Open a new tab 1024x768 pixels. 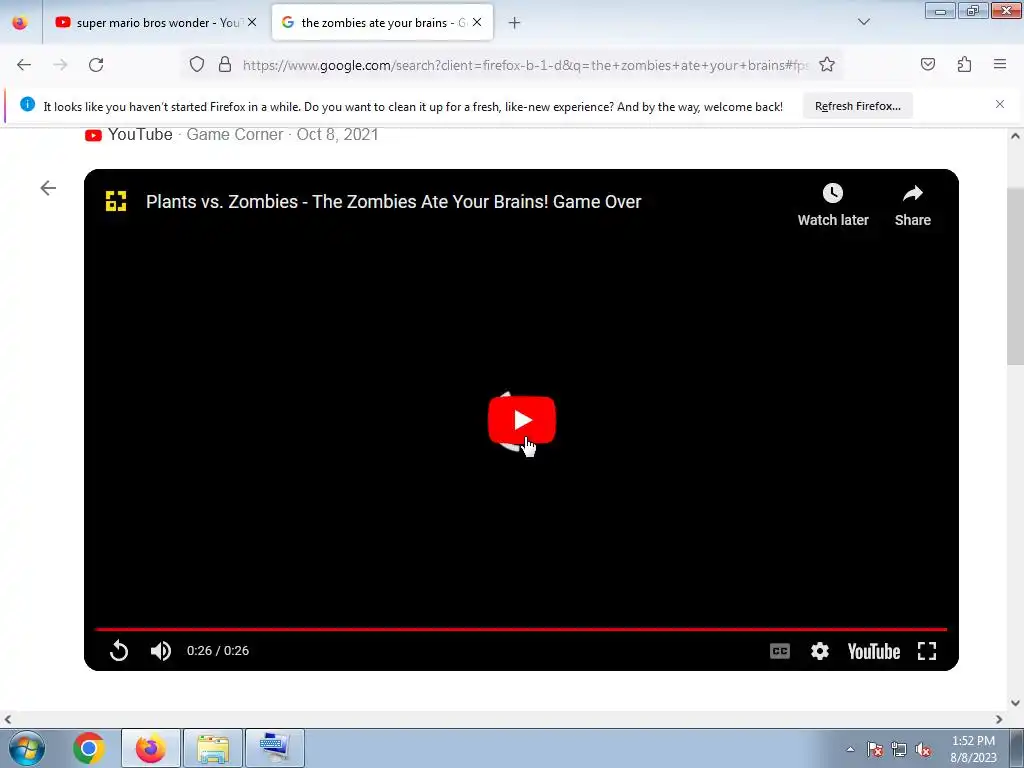pyautogui.click(x=515, y=23)
